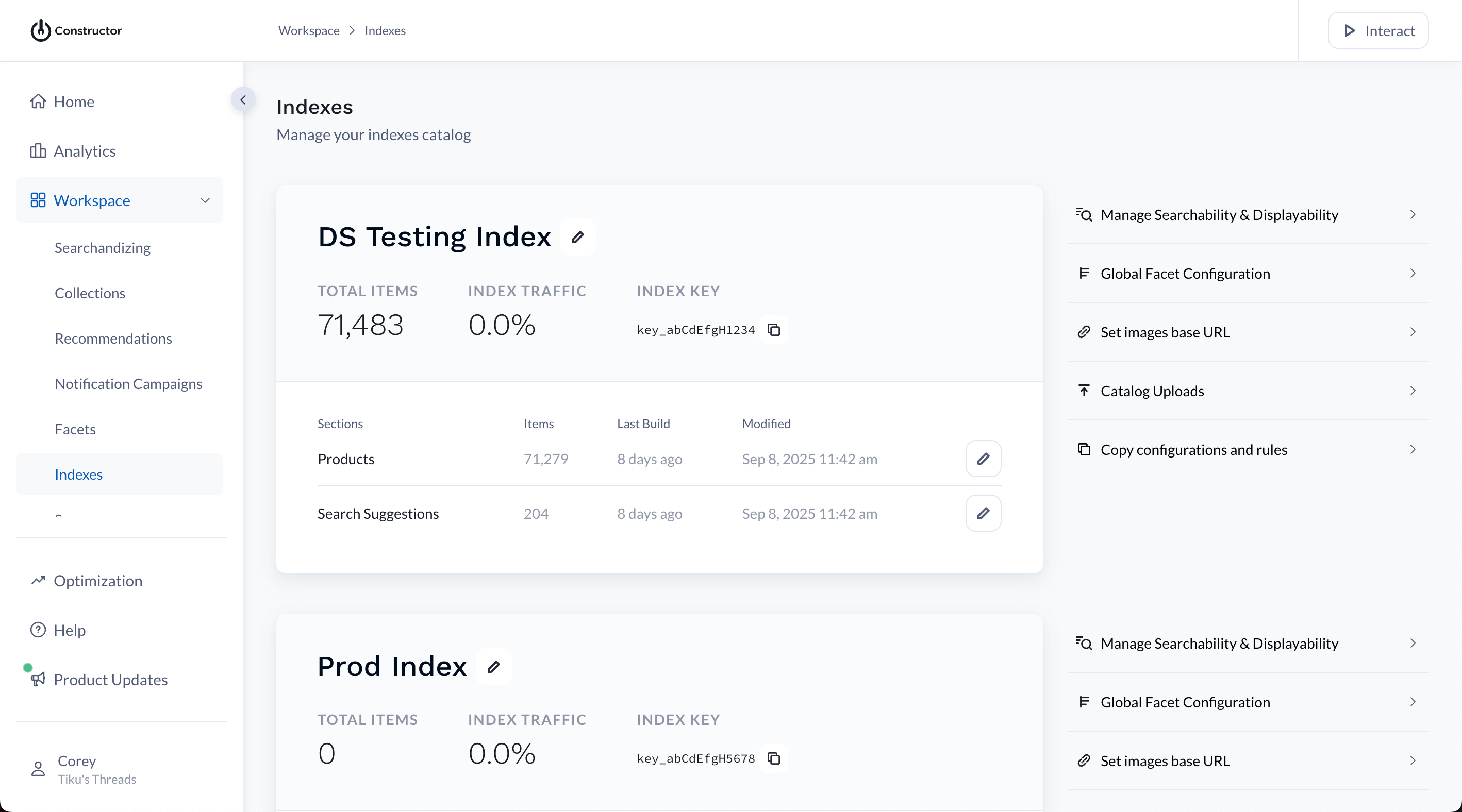Click the 71,279 items count
The image size is (1462, 812).
click(546, 459)
